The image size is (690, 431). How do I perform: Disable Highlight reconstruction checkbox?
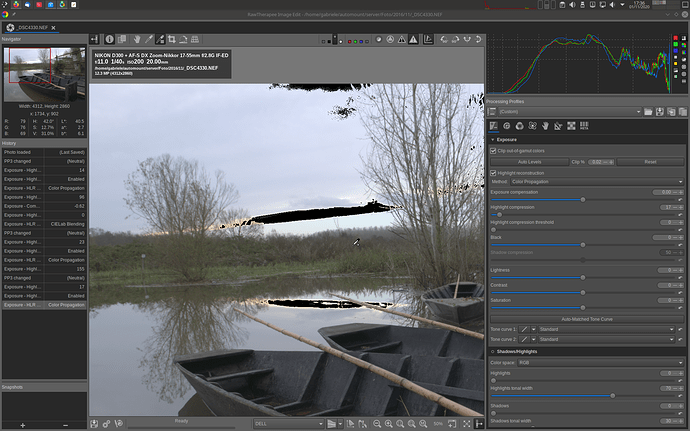(x=494, y=172)
